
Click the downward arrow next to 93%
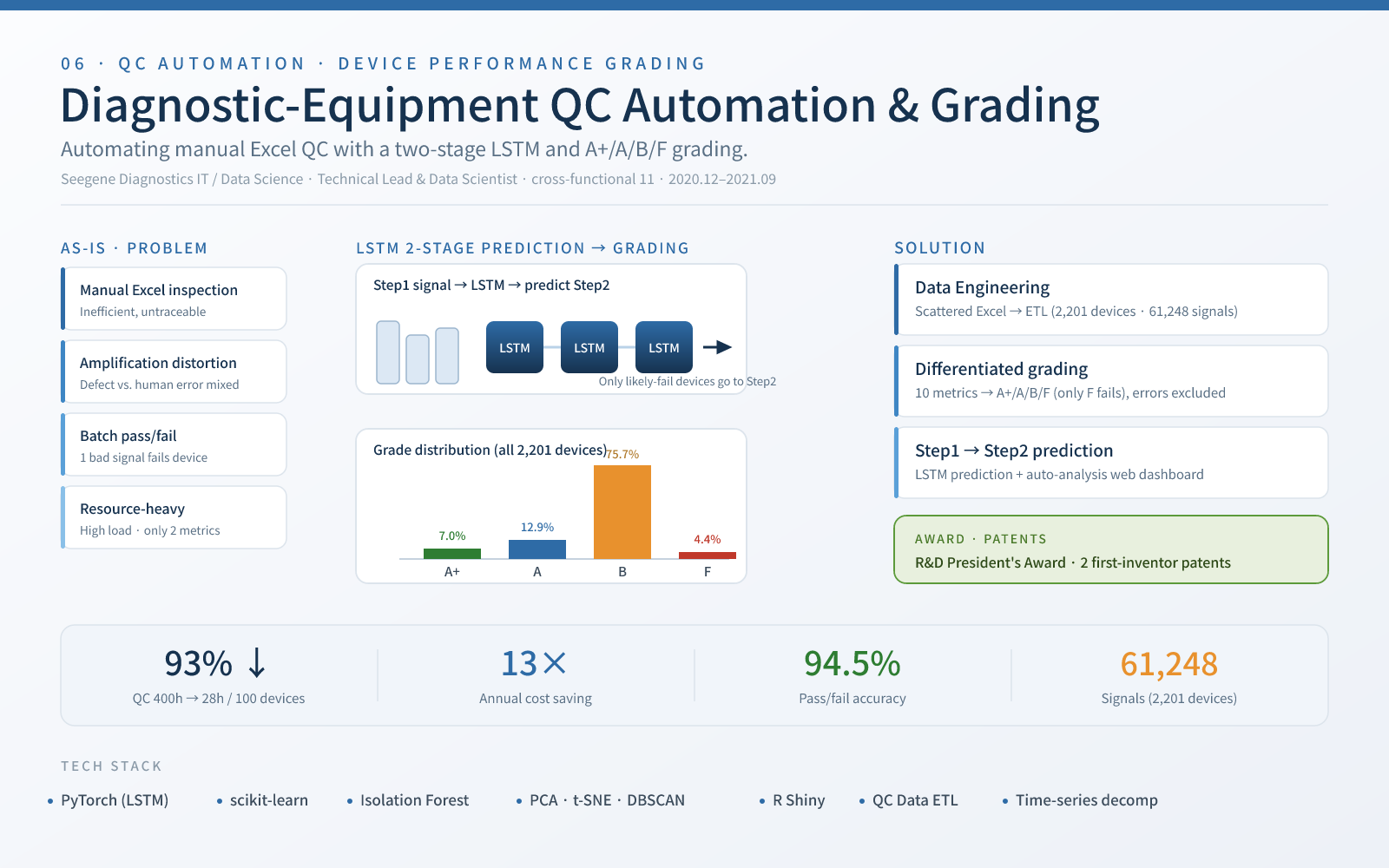pos(257,663)
